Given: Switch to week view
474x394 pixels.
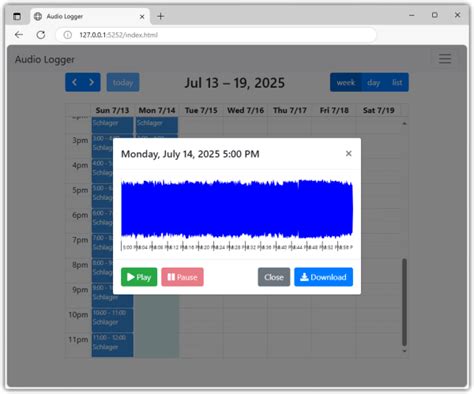Looking at the screenshot, I should pyautogui.click(x=346, y=82).
